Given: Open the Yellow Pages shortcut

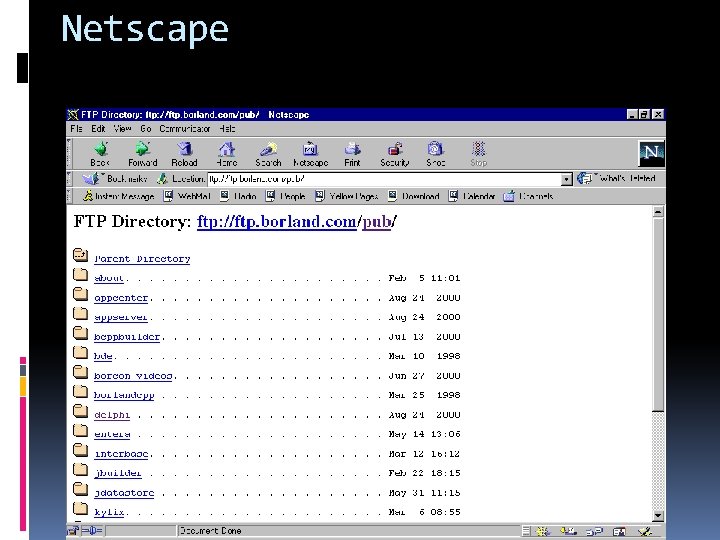Looking at the screenshot, I should point(347,196).
